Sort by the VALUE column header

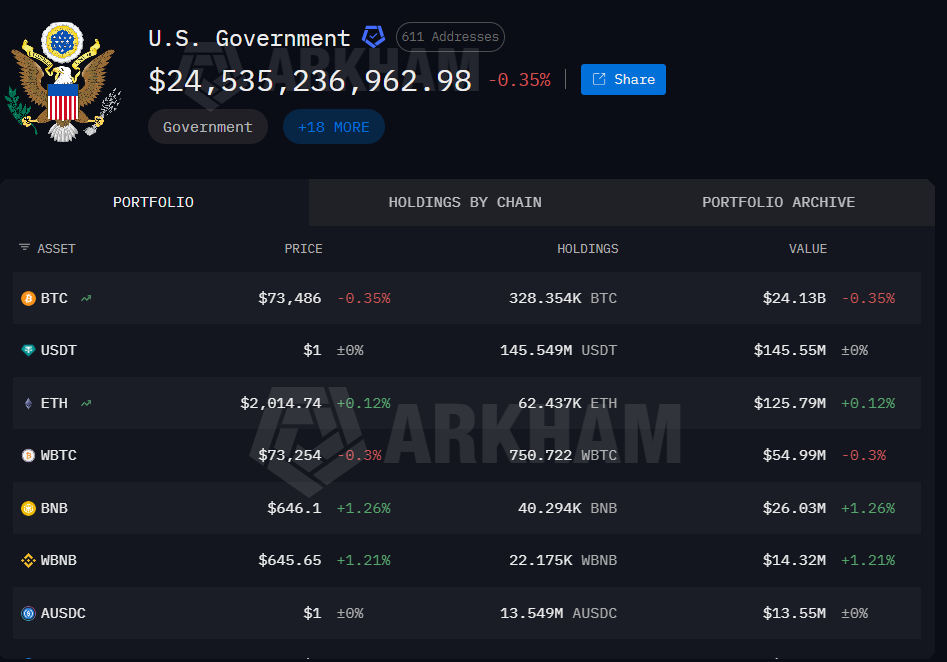[x=808, y=249]
